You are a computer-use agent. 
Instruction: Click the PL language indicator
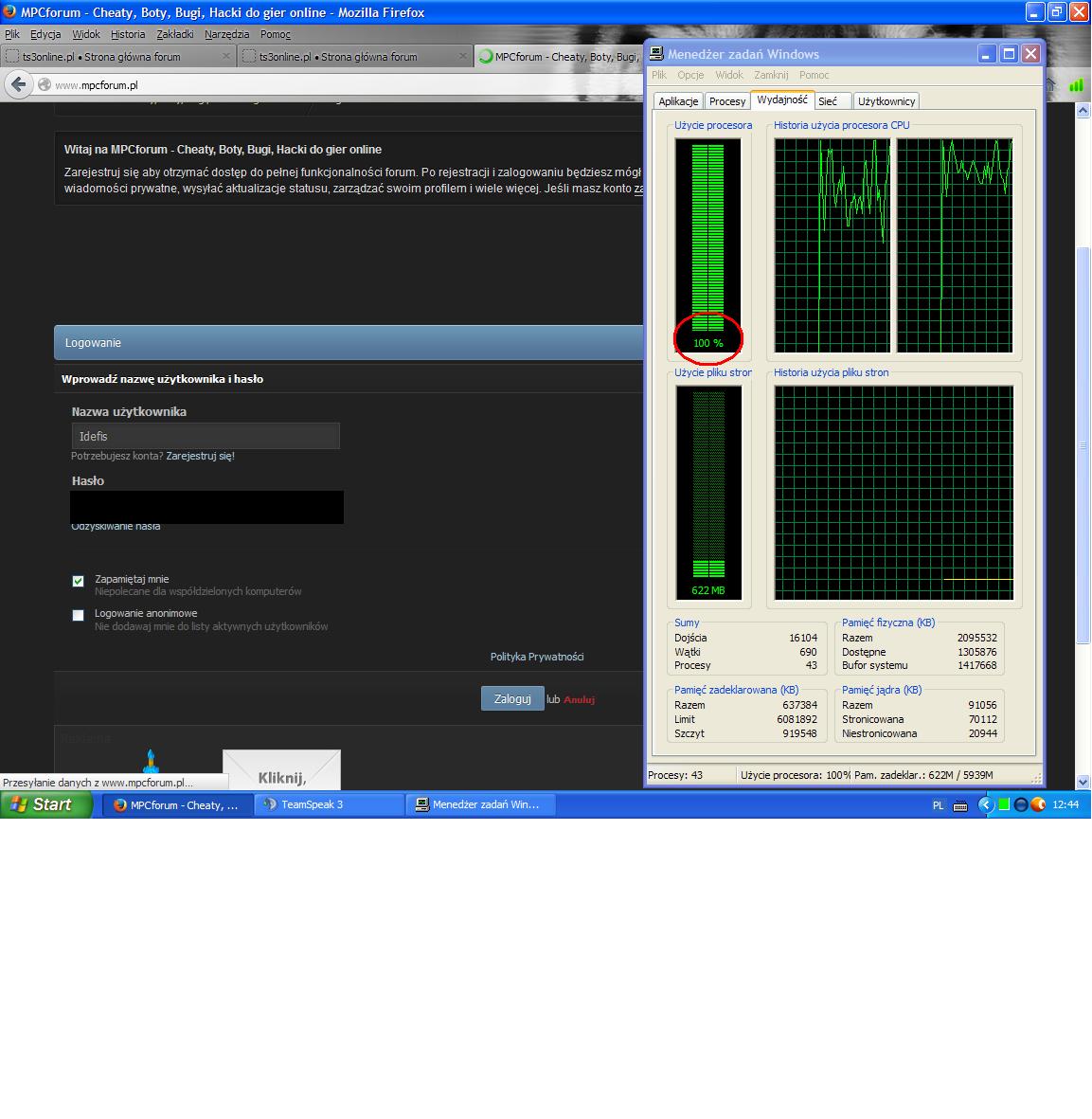pos(938,805)
